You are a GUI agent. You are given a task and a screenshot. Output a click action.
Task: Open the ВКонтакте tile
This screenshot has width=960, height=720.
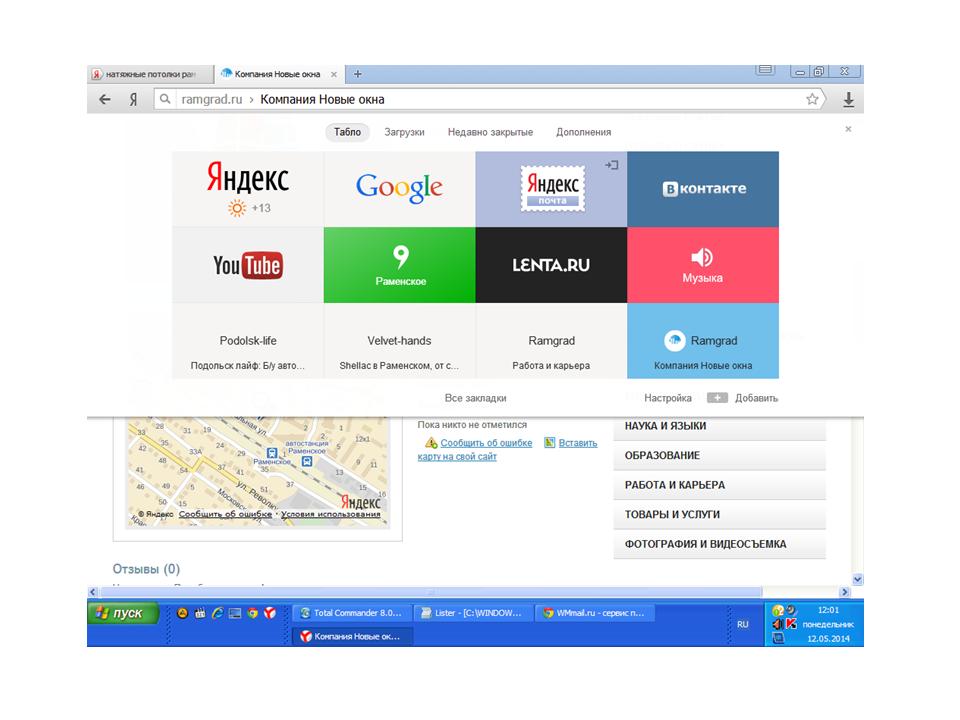703,189
